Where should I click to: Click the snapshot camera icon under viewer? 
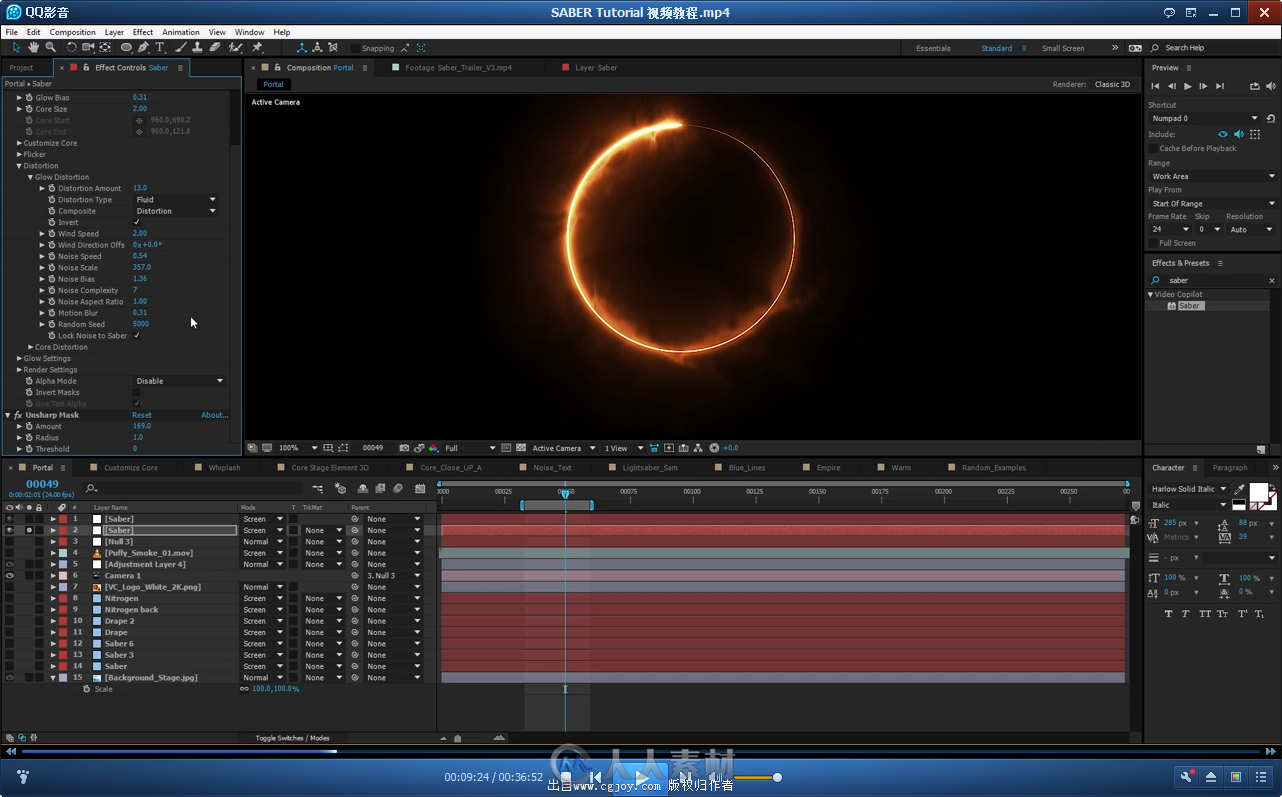[404, 448]
